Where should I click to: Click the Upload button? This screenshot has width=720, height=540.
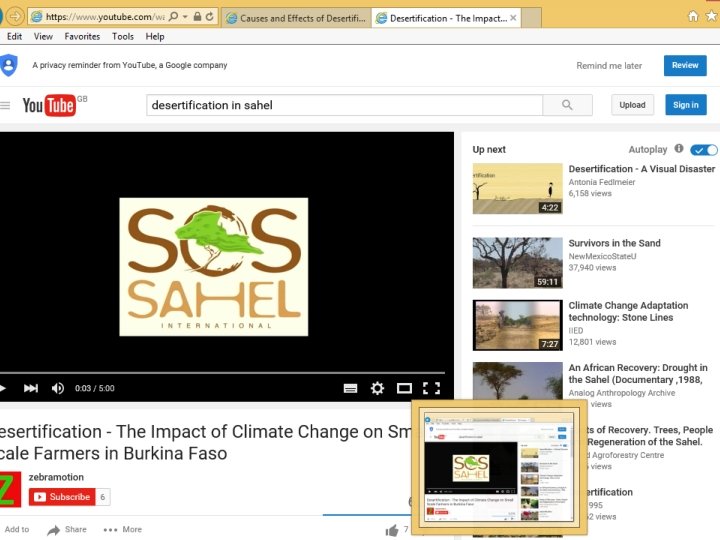632,105
